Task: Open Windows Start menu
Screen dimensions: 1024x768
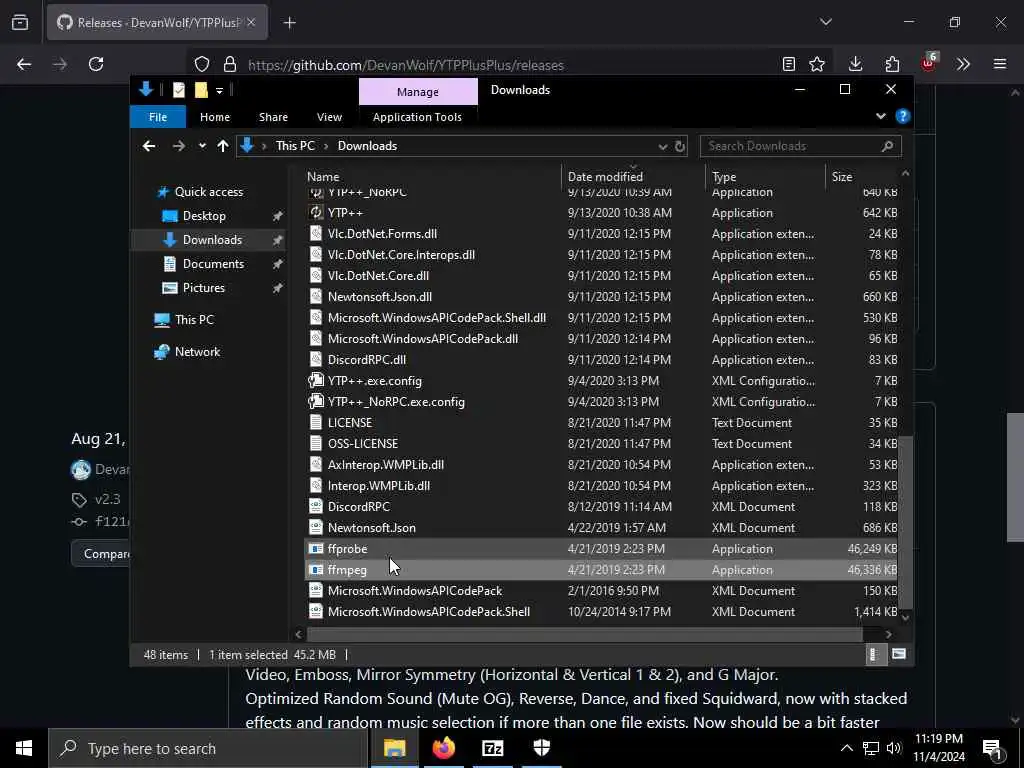Action: click(x=24, y=748)
